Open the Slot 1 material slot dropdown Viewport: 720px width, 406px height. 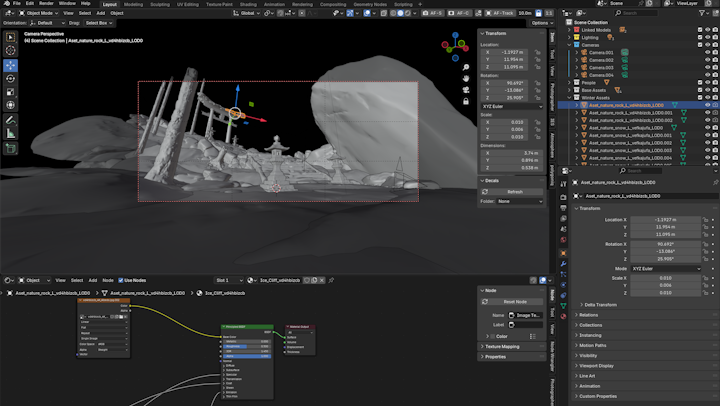click(229, 280)
